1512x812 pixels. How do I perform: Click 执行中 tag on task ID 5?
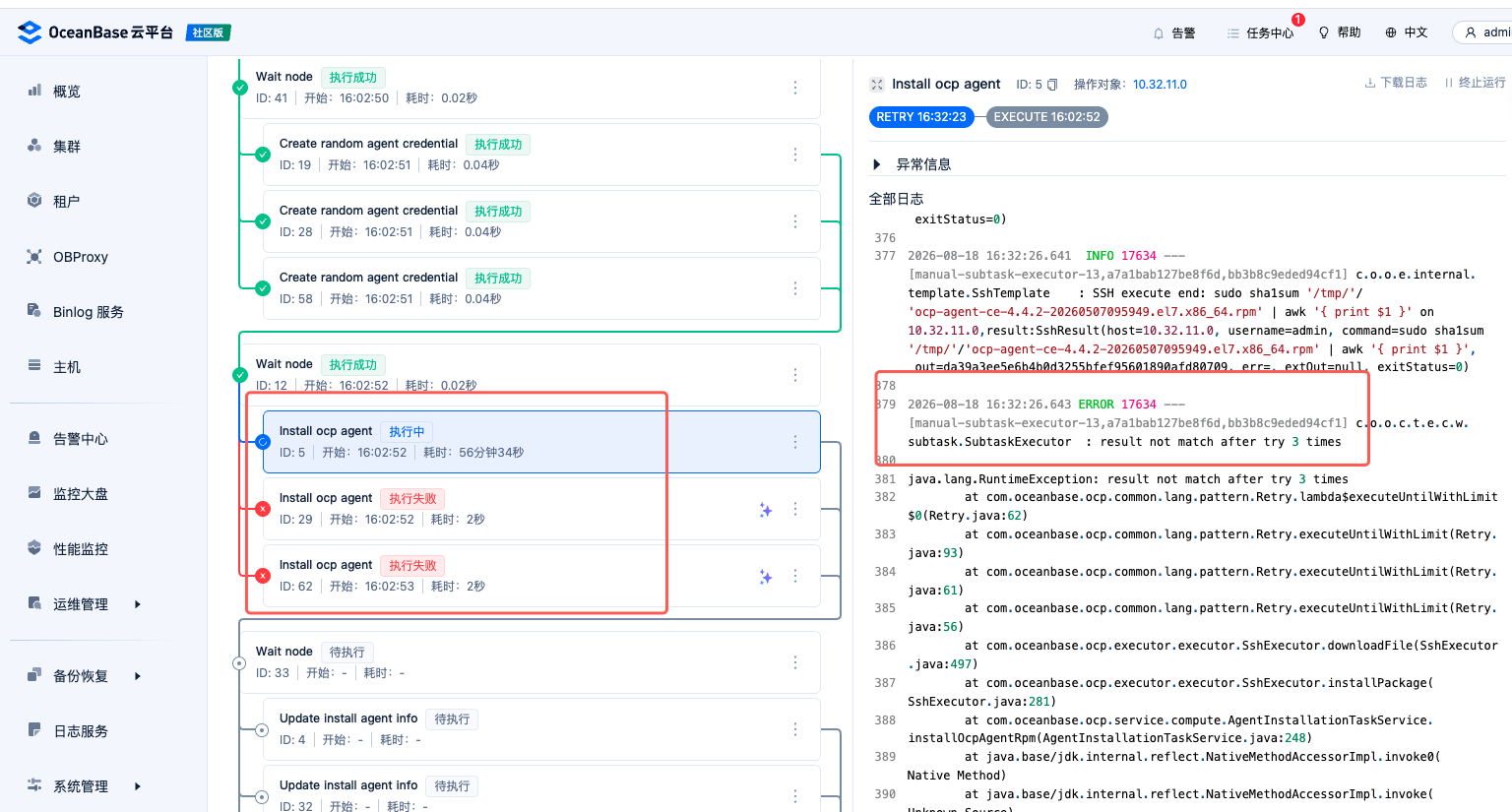(407, 432)
